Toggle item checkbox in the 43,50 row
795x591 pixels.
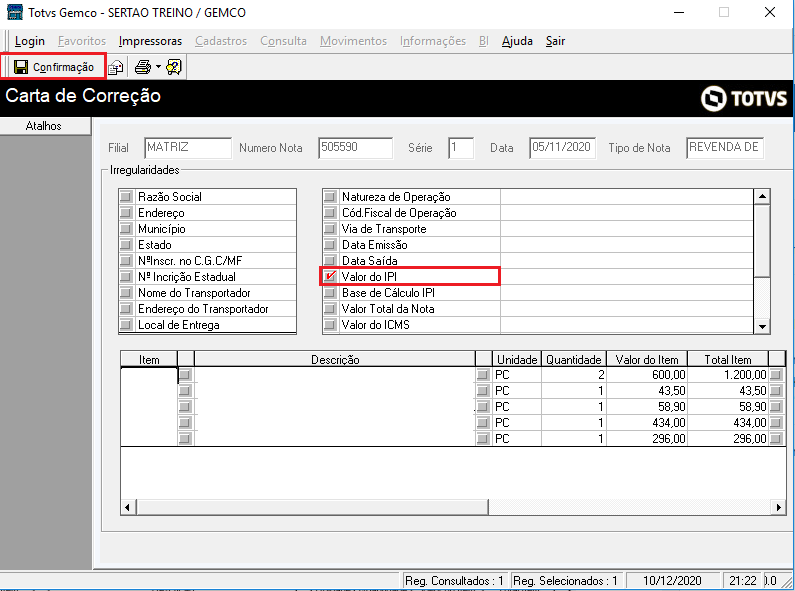tap(185, 391)
